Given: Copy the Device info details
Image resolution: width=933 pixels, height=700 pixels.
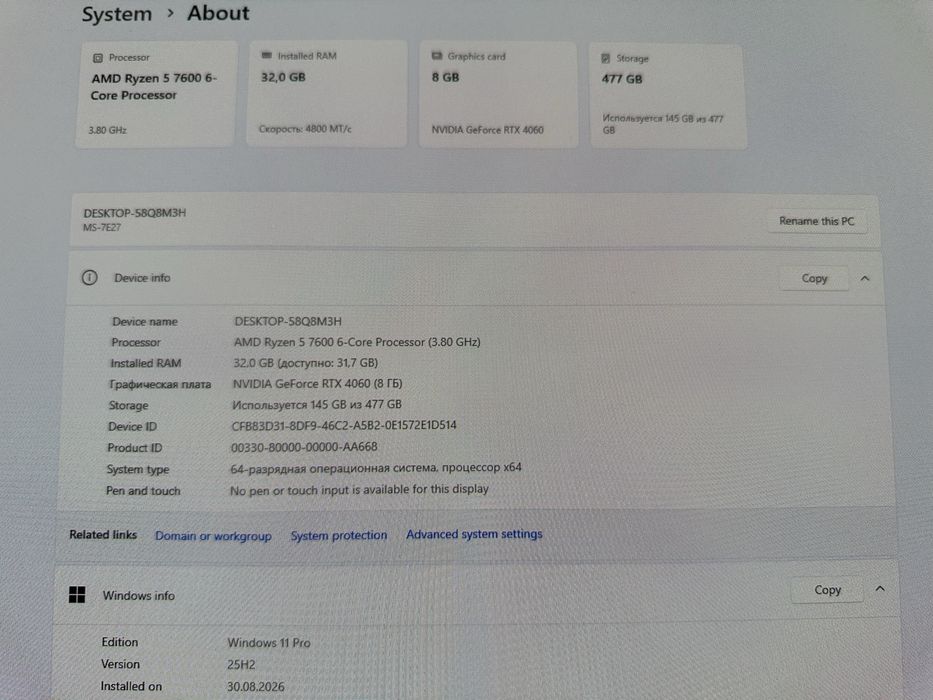Looking at the screenshot, I should click(814, 278).
